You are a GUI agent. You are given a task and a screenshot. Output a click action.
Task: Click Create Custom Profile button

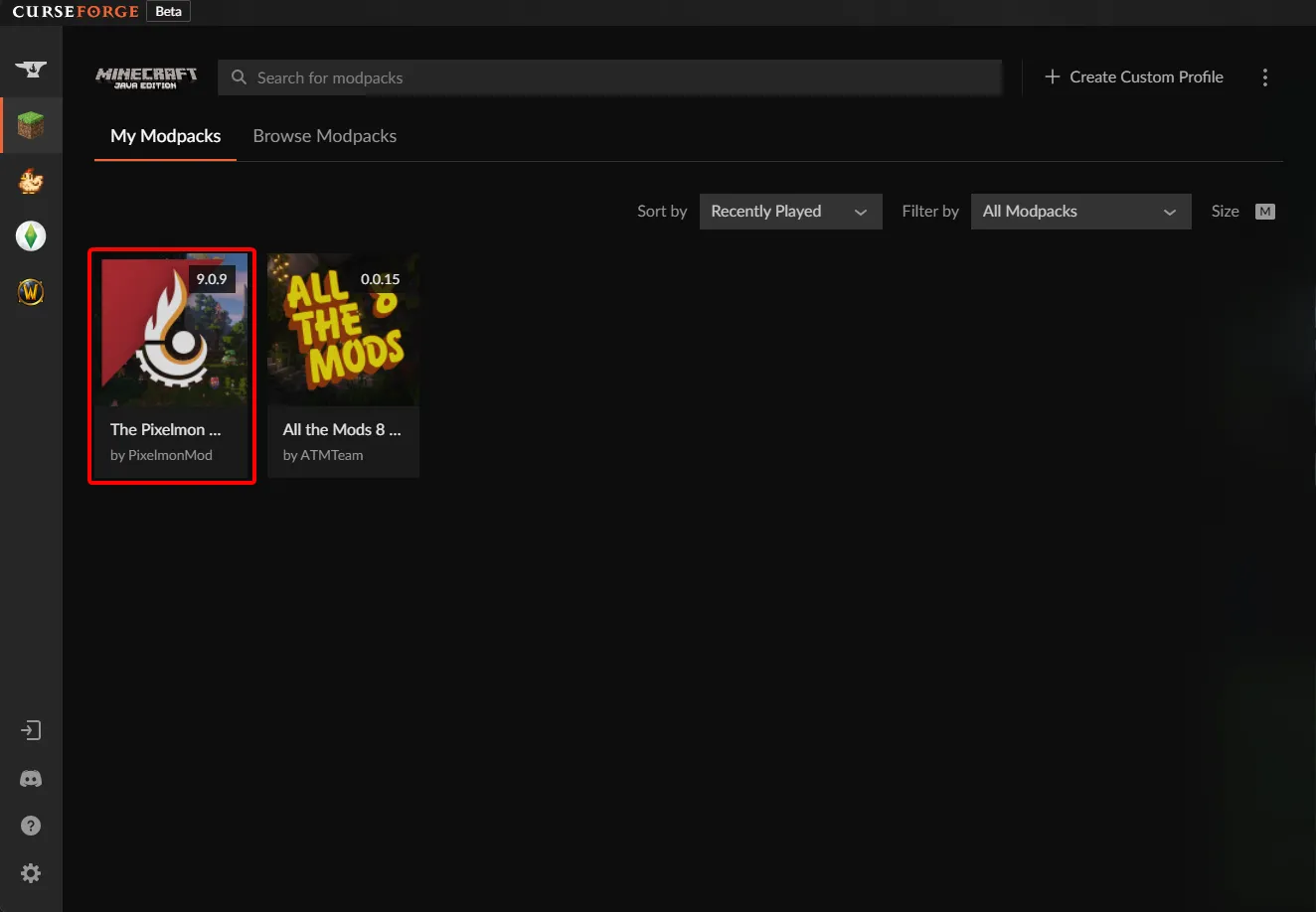coord(1134,77)
